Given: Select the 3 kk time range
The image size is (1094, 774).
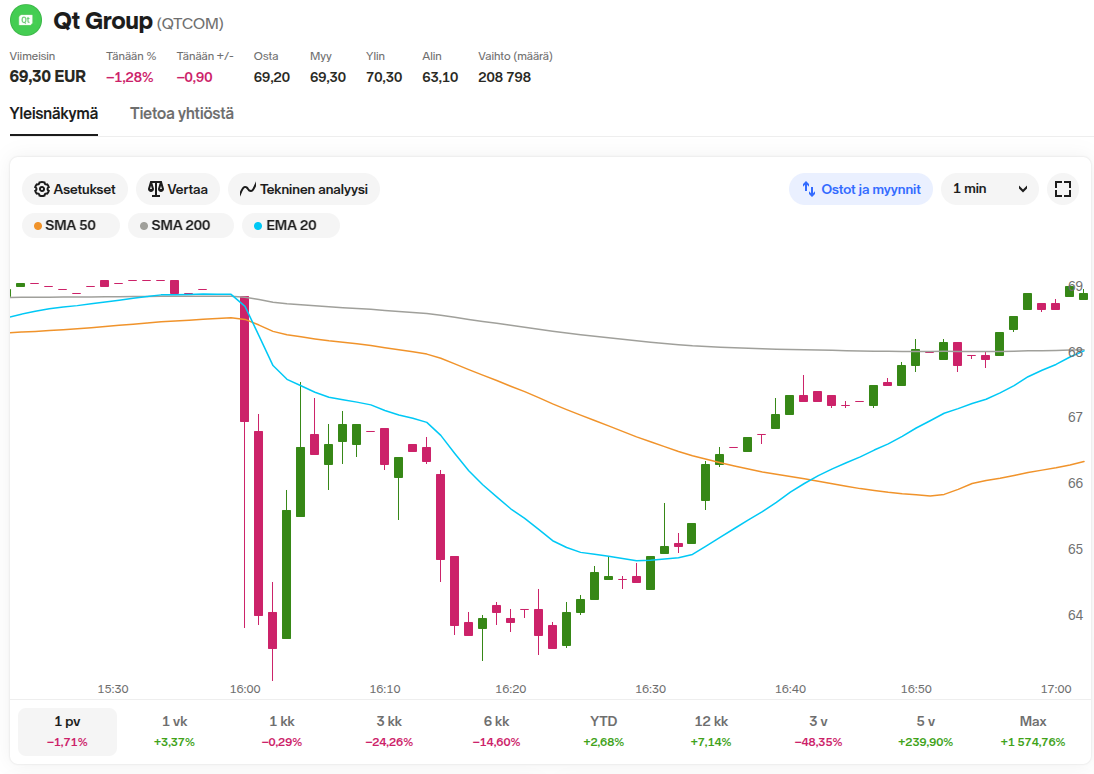Looking at the screenshot, I should (x=389, y=731).
